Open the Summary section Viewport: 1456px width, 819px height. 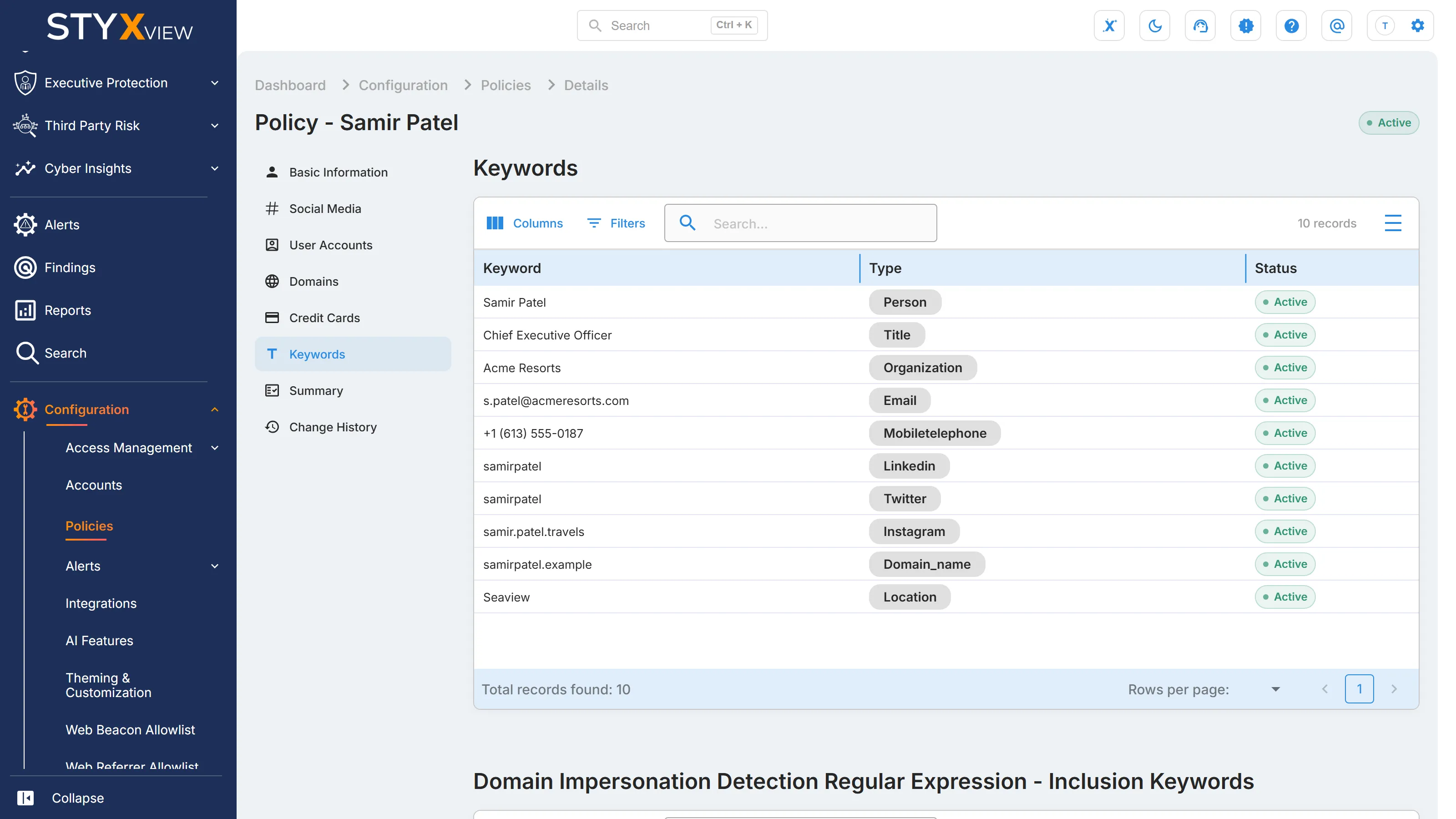coord(353,390)
